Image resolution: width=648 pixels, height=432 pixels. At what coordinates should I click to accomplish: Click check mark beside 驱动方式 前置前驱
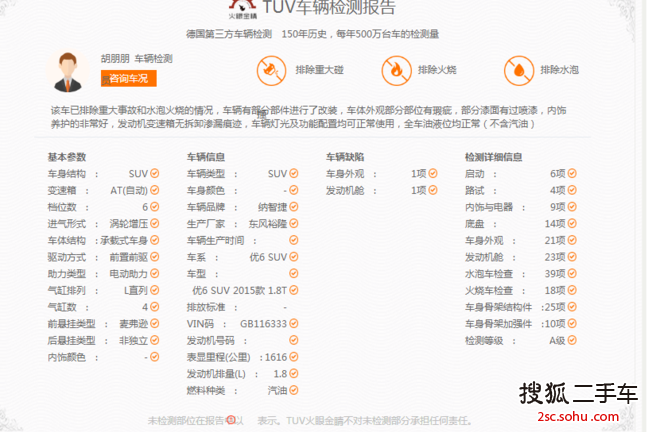[155, 257]
